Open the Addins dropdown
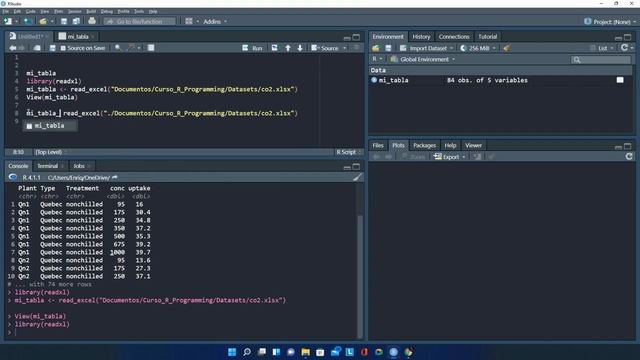Screen dimensions: 640x360 (x=215, y=22)
